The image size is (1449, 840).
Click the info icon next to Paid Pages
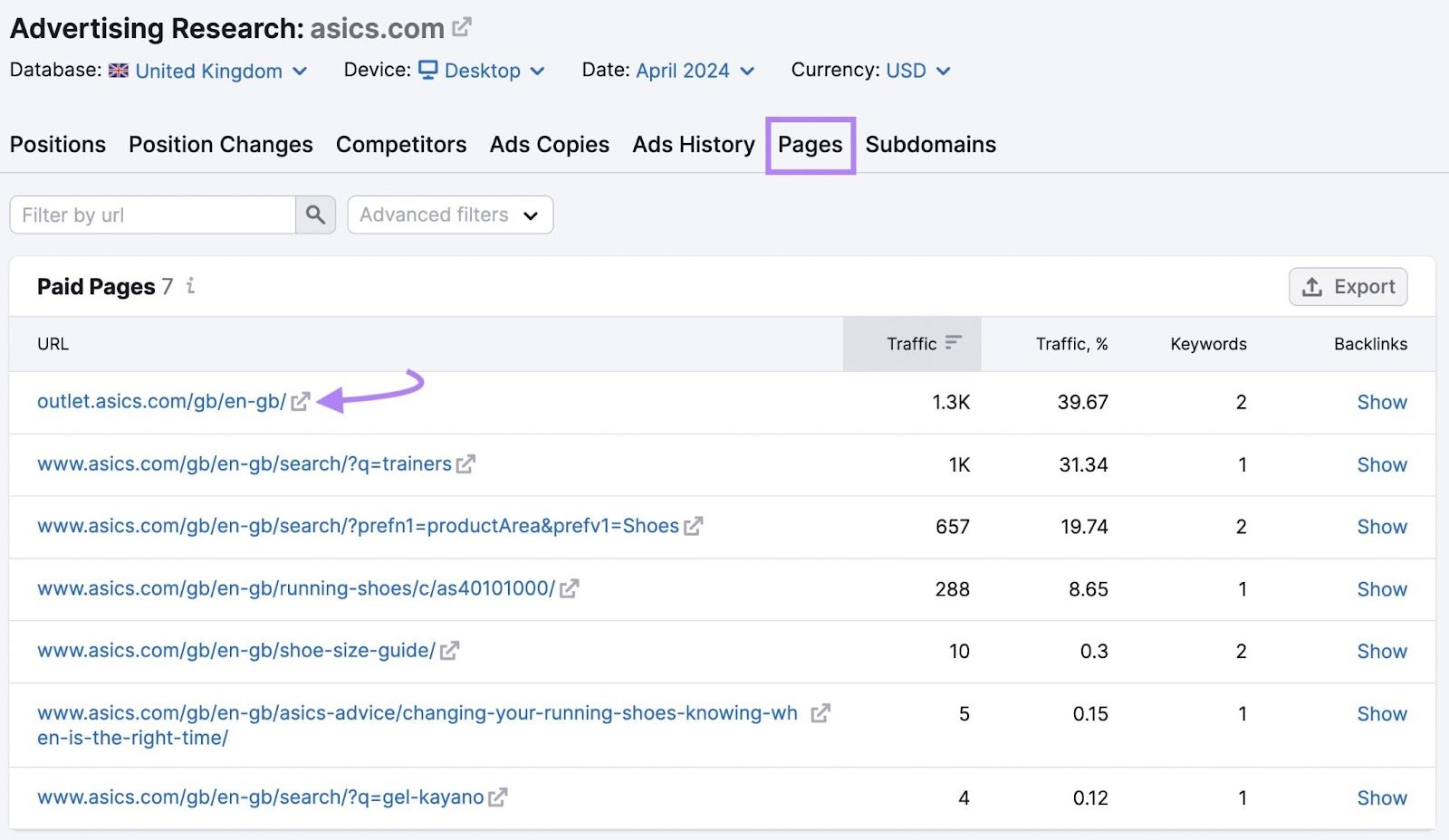click(x=189, y=287)
